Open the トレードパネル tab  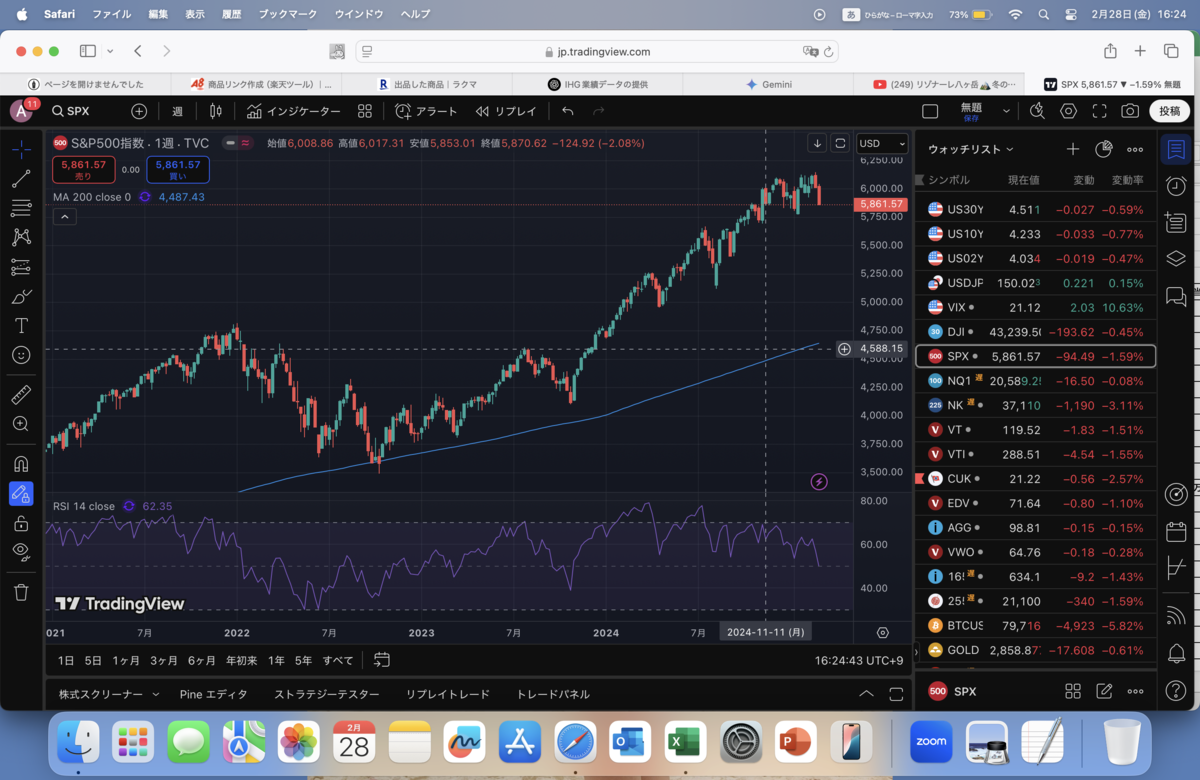point(553,694)
